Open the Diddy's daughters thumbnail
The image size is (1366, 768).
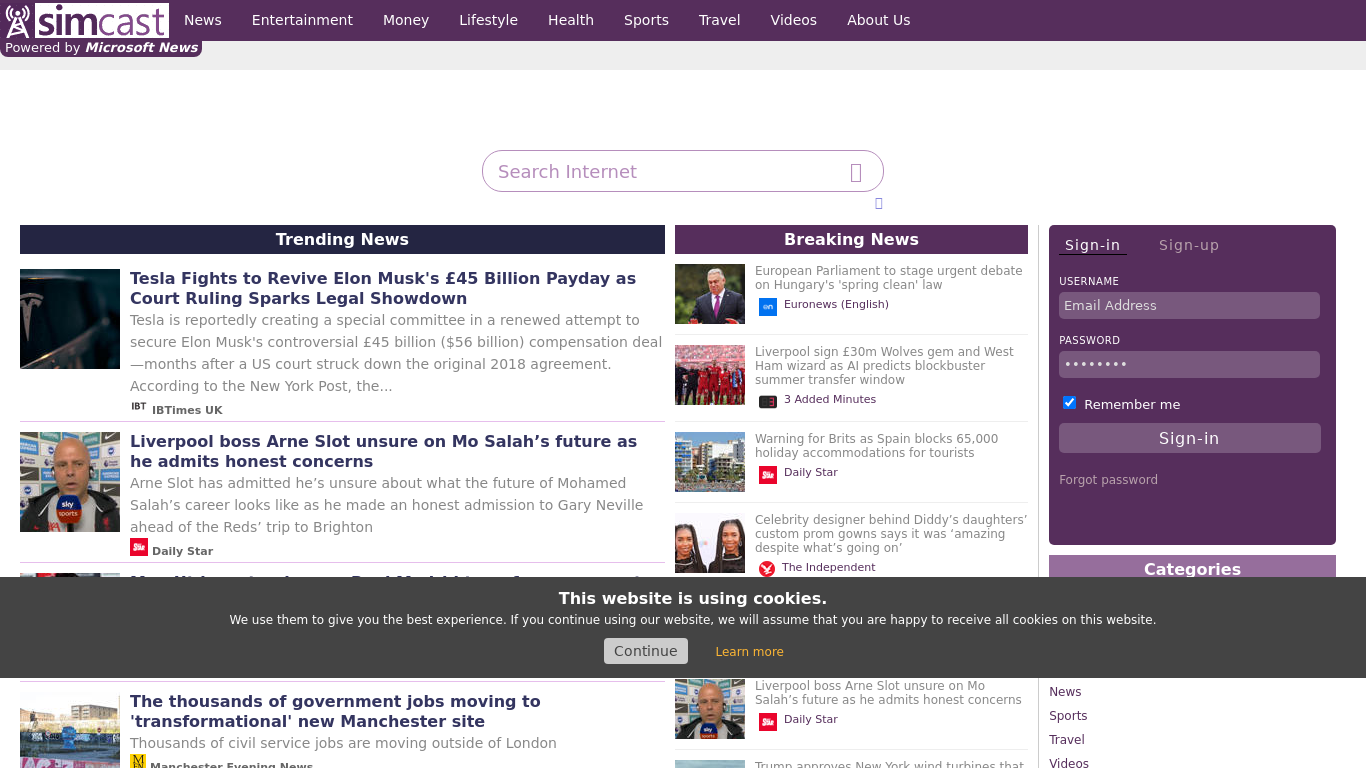[x=710, y=543]
